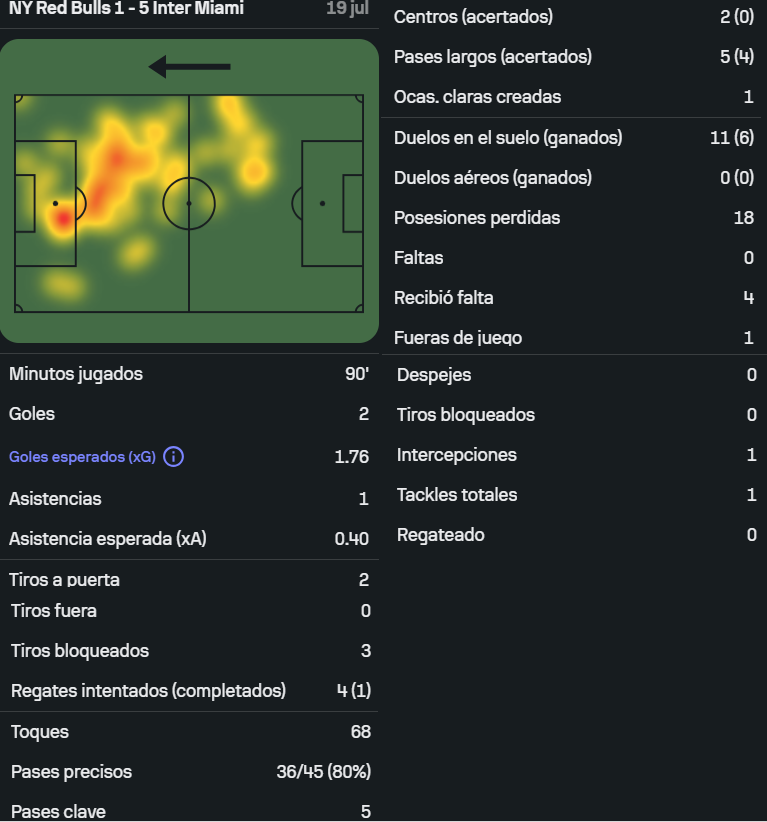Image resolution: width=767 pixels, height=822 pixels.
Task: Click the attack direction arrow
Action: coord(189,67)
